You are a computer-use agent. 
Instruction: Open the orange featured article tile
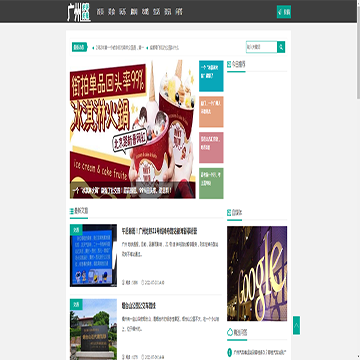211,112
